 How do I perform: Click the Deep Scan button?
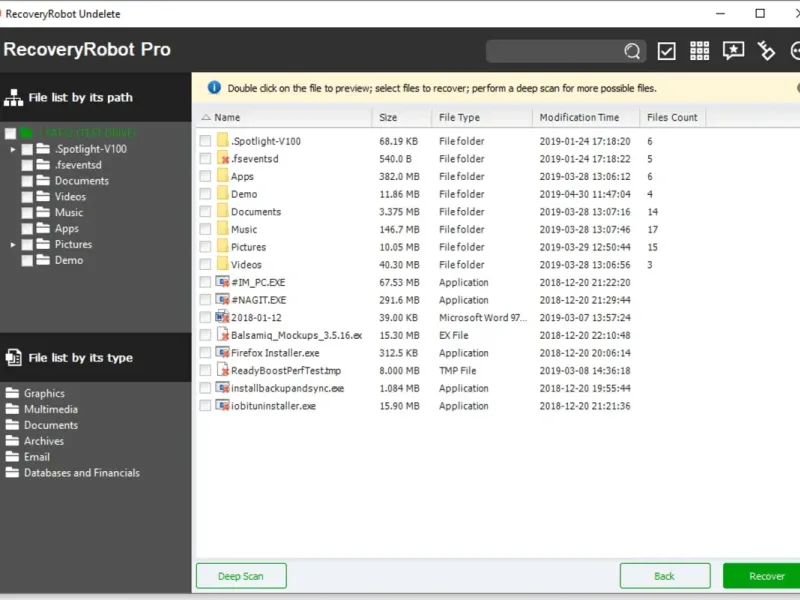coord(241,576)
